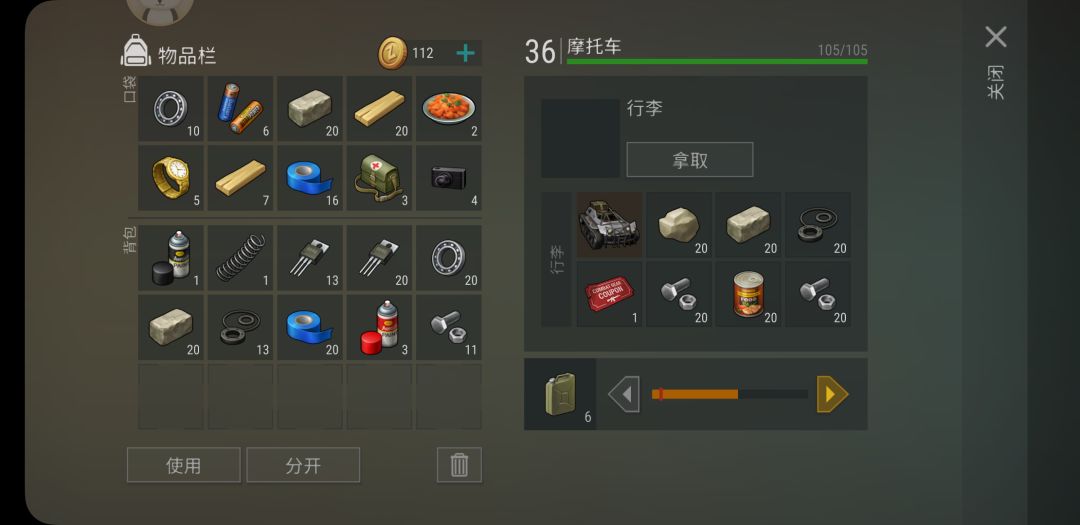Select the gold wristwatch item

click(x=170, y=177)
